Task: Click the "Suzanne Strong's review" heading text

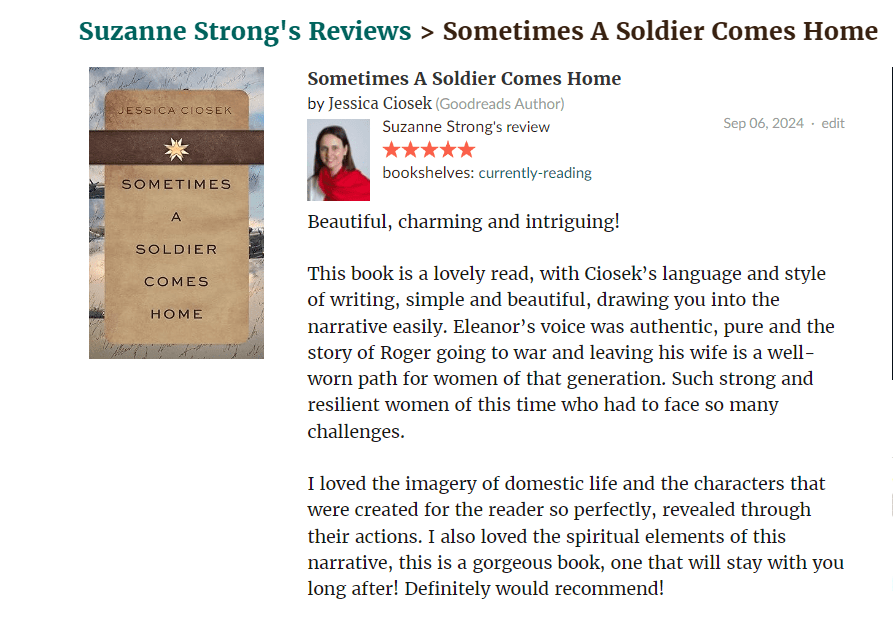Action: pos(466,127)
